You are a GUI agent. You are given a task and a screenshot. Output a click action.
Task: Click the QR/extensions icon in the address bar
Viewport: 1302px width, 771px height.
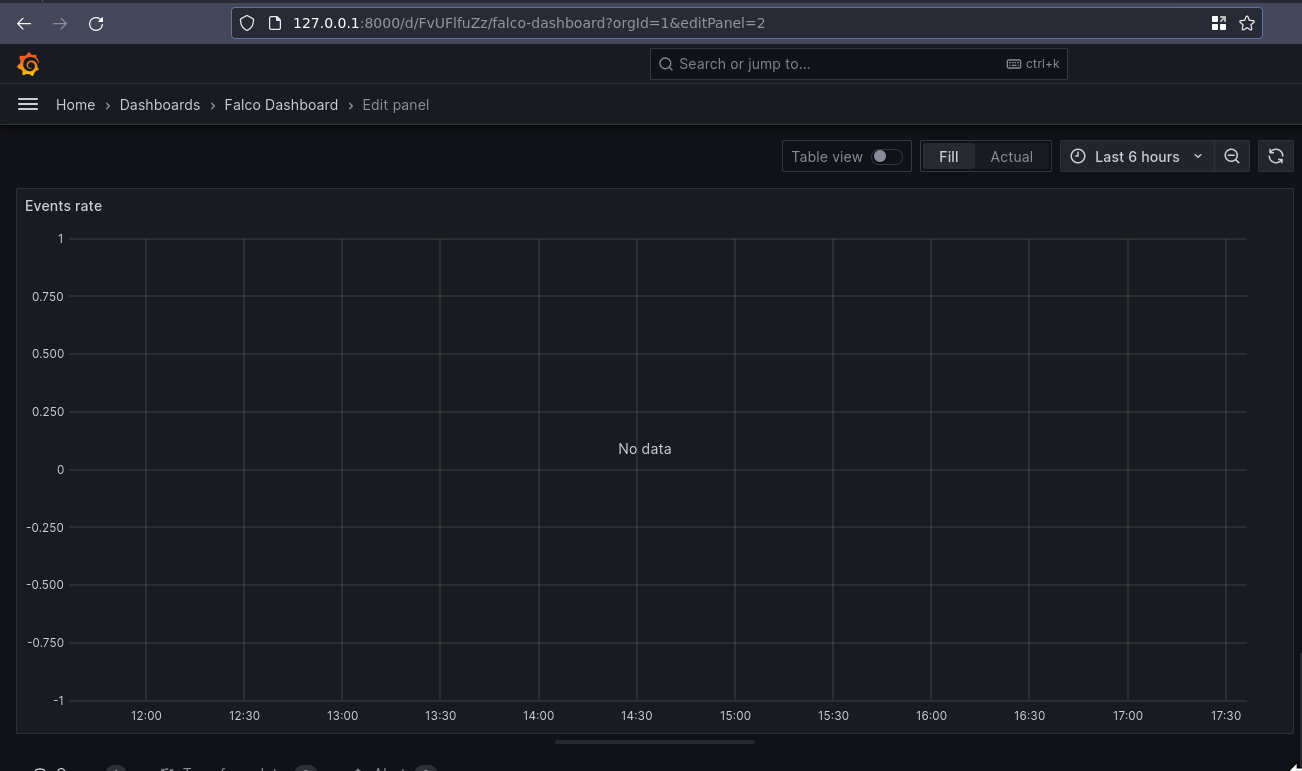pyautogui.click(x=1218, y=23)
